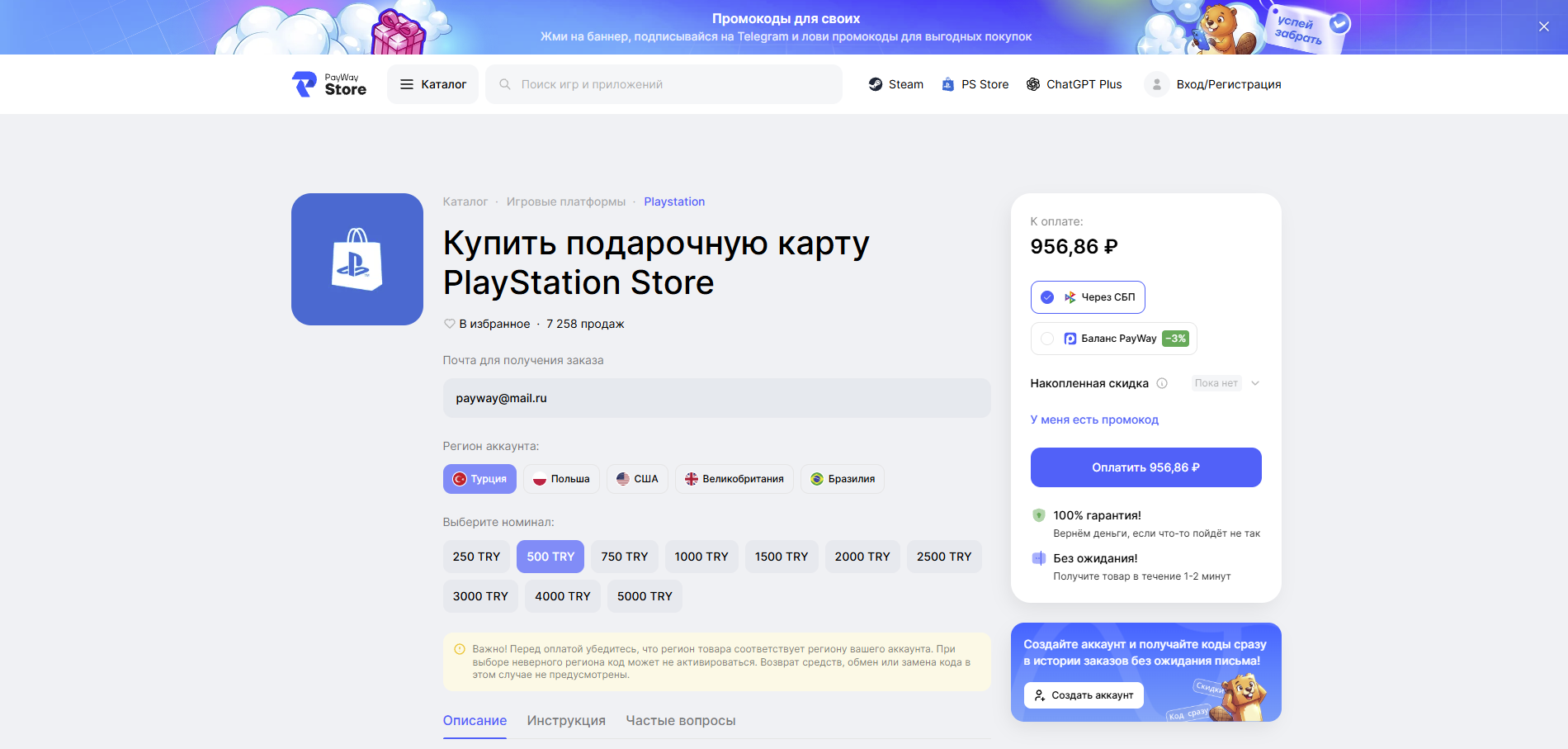This screenshot has height=749, width=1568.
Task: Choose the Турция region
Action: 479,479
